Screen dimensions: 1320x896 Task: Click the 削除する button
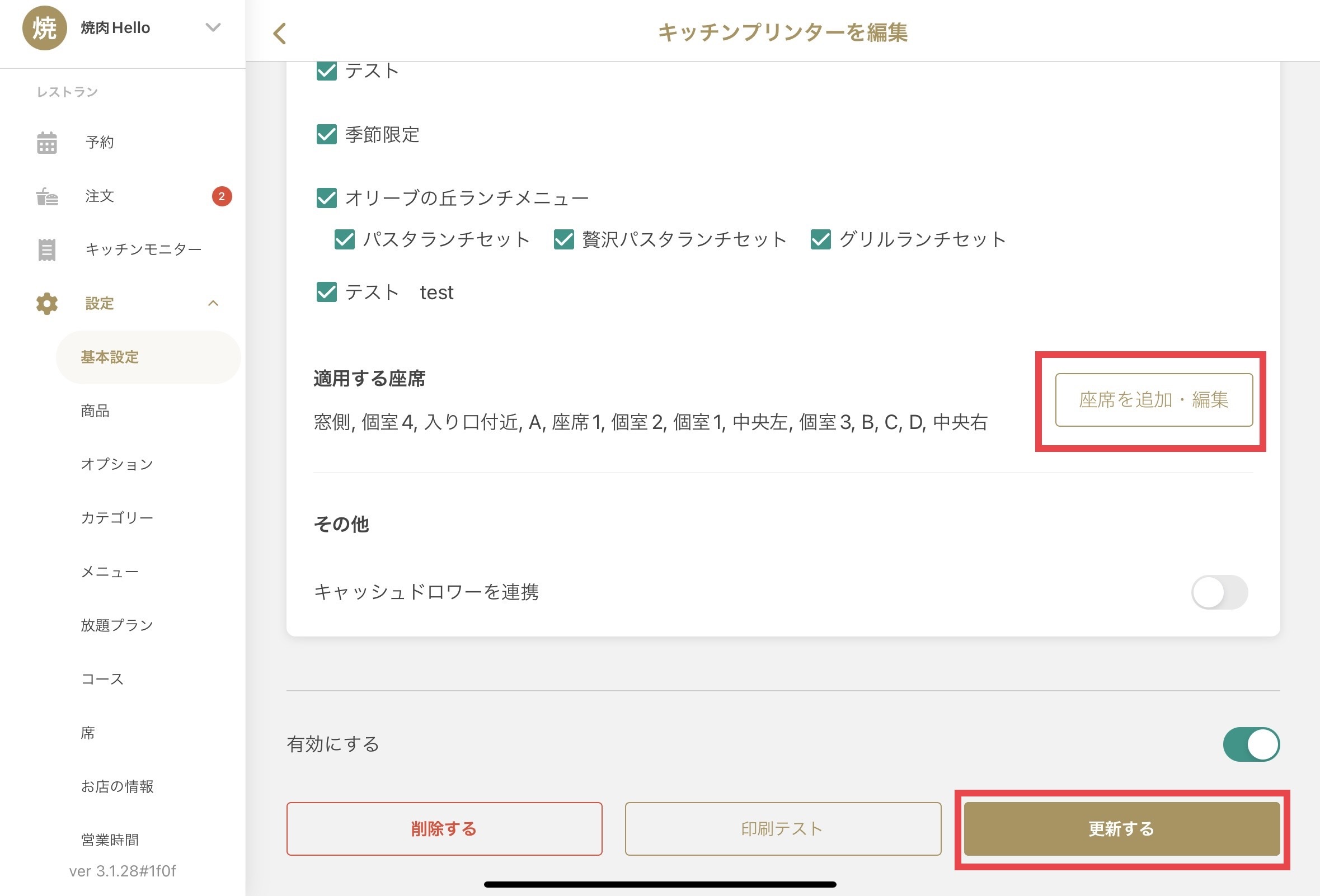click(x=444, y=829)
